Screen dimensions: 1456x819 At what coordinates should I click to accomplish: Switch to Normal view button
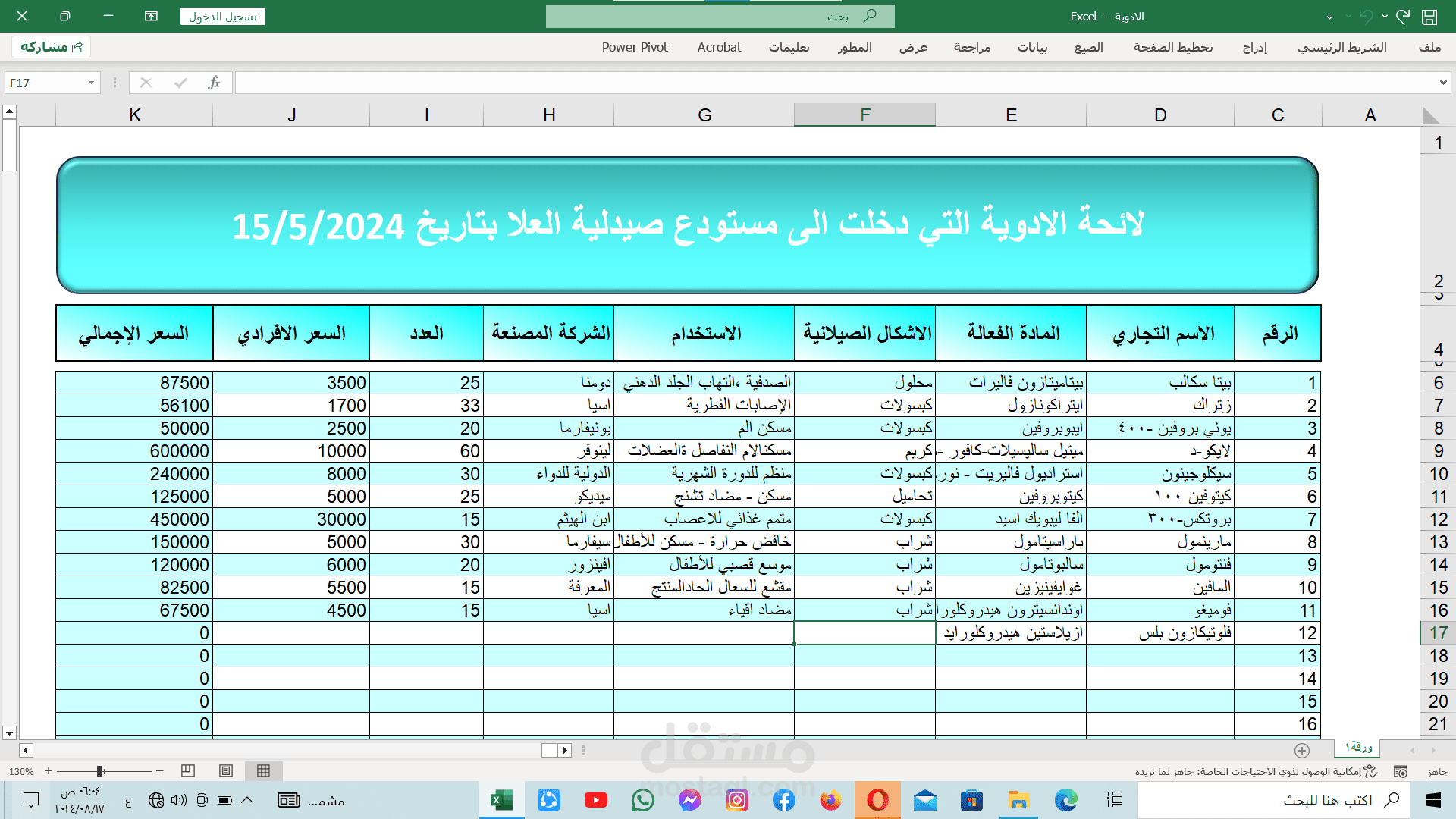(263, 771)
